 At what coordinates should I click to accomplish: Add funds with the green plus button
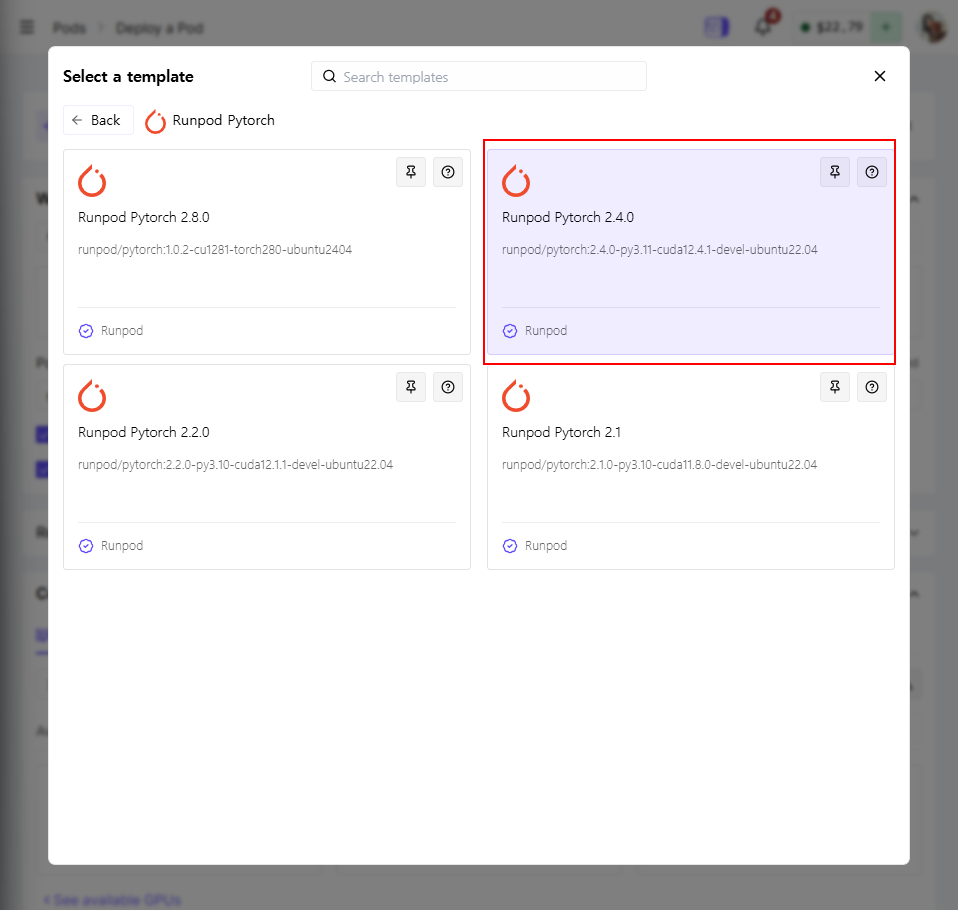pos(886,27)
